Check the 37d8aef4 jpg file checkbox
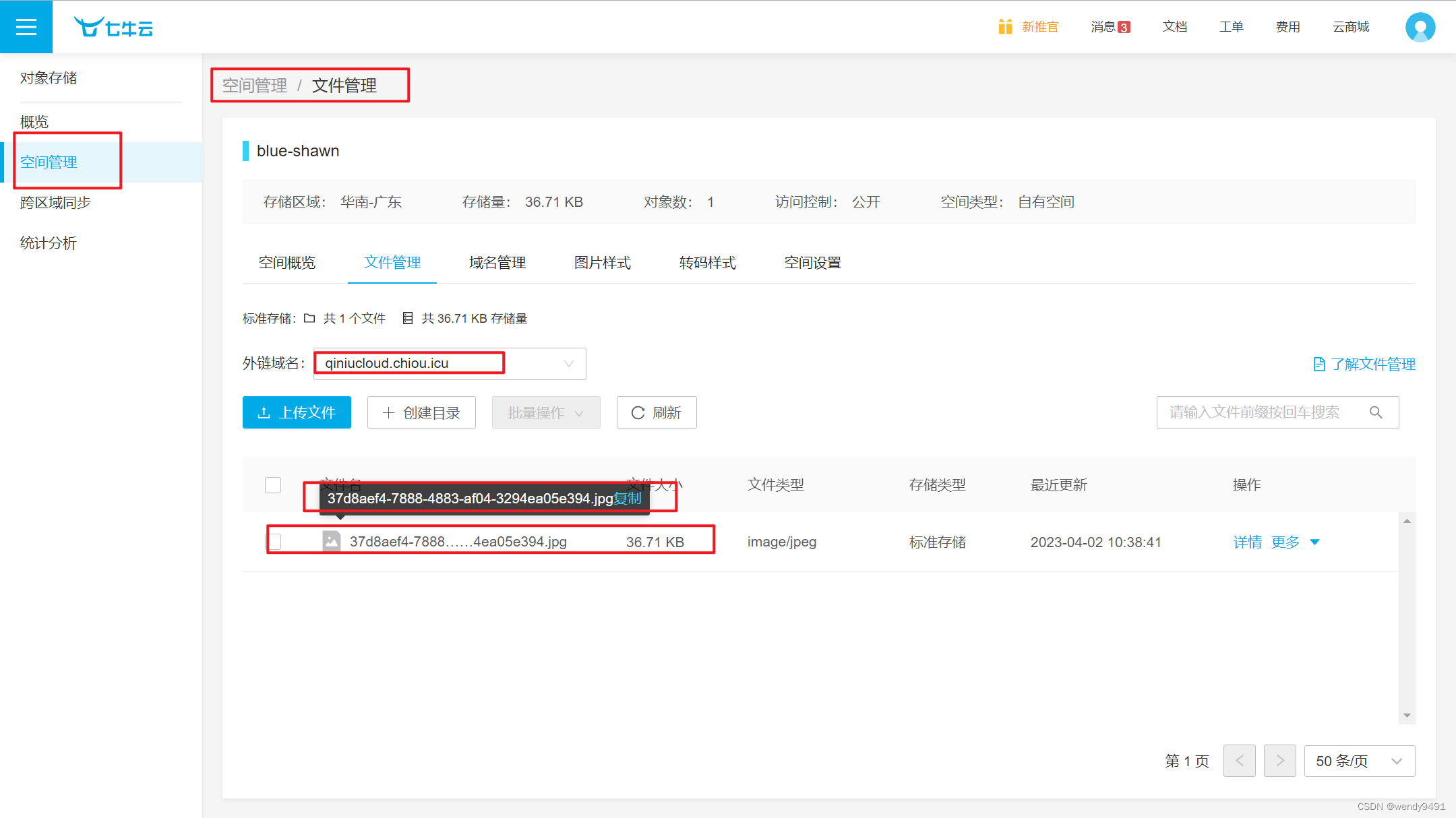 tap(274, 541)
